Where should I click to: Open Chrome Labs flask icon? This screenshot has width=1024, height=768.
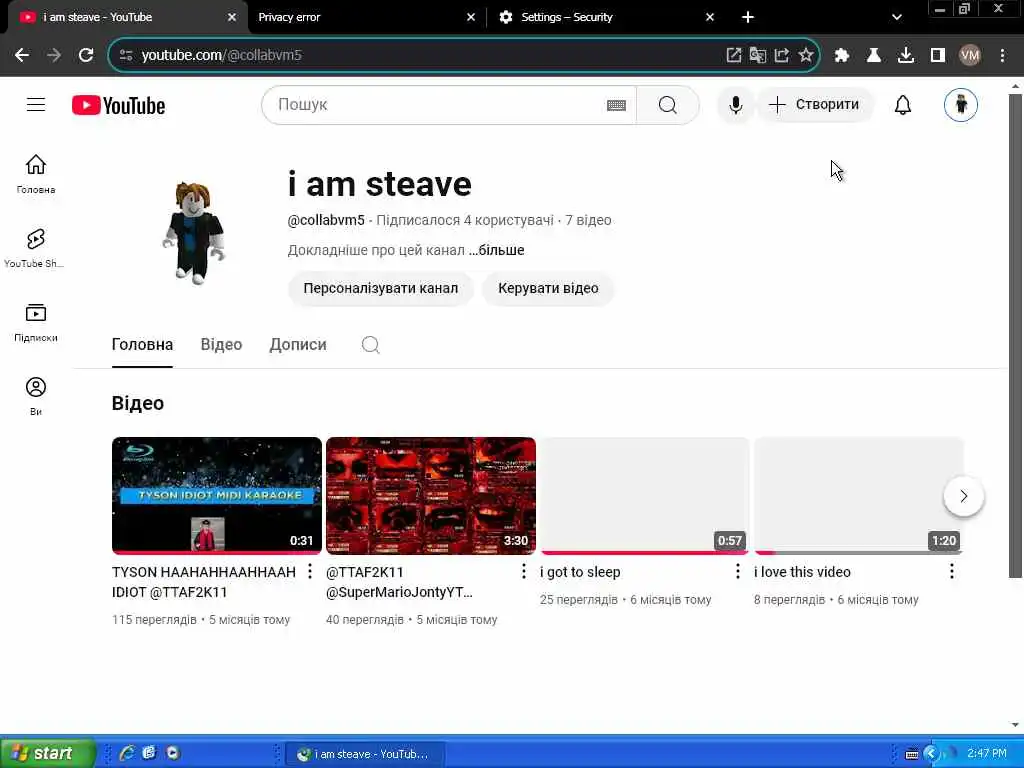coord(874,56)
